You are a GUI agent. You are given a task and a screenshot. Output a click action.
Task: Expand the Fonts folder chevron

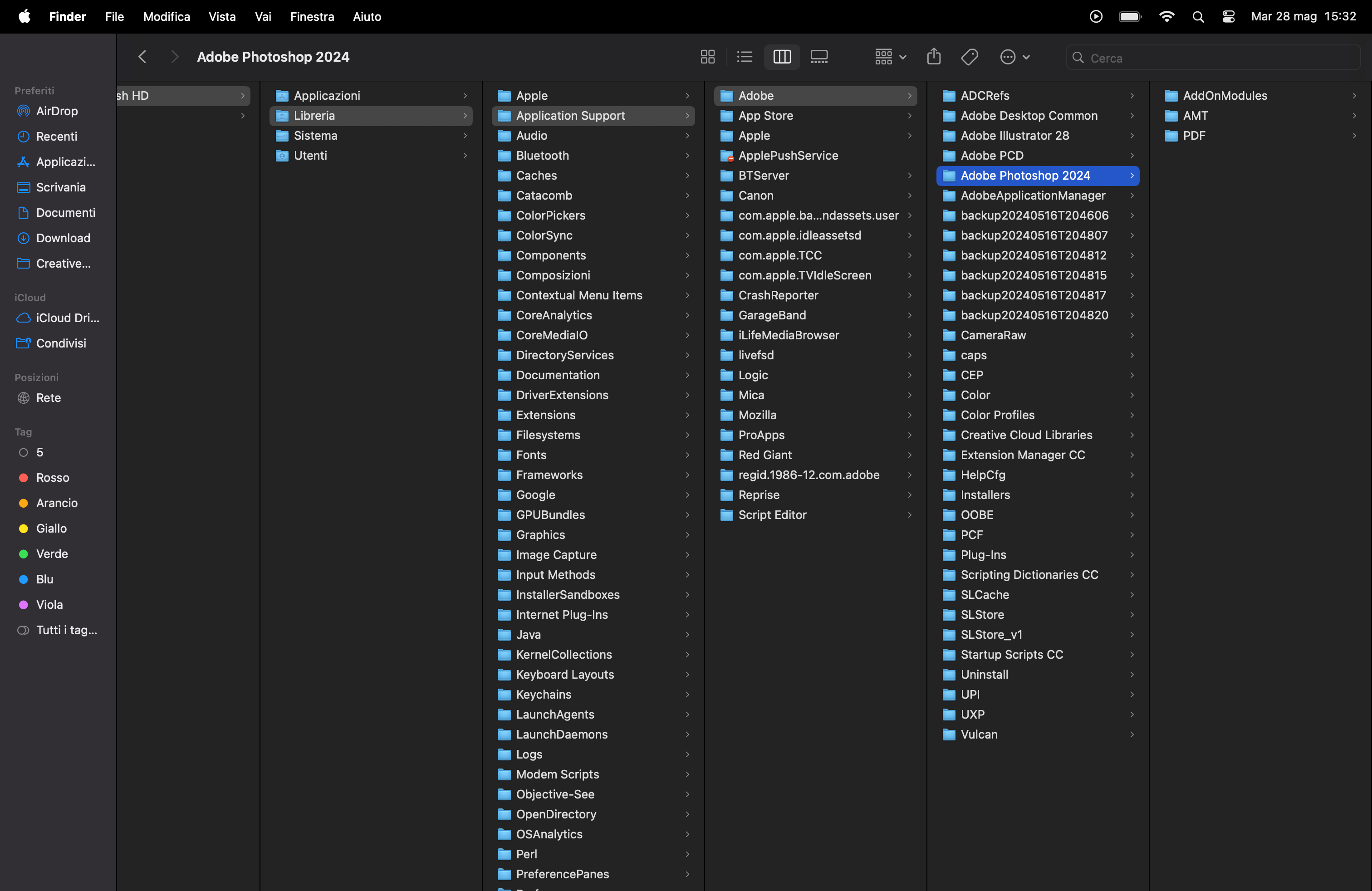(687, 455)
